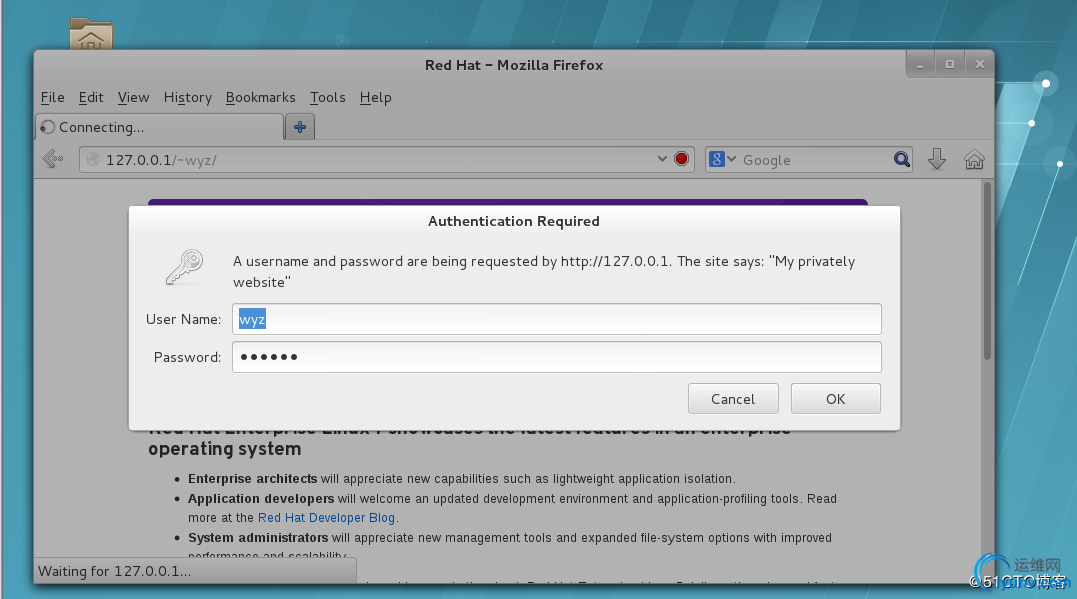The width and height of the screenshot is (1077, 599).
Task: Click the window title "Red Hat – Mozilla Firefox"
Action: pyautogui.click(x=514, y=65)
